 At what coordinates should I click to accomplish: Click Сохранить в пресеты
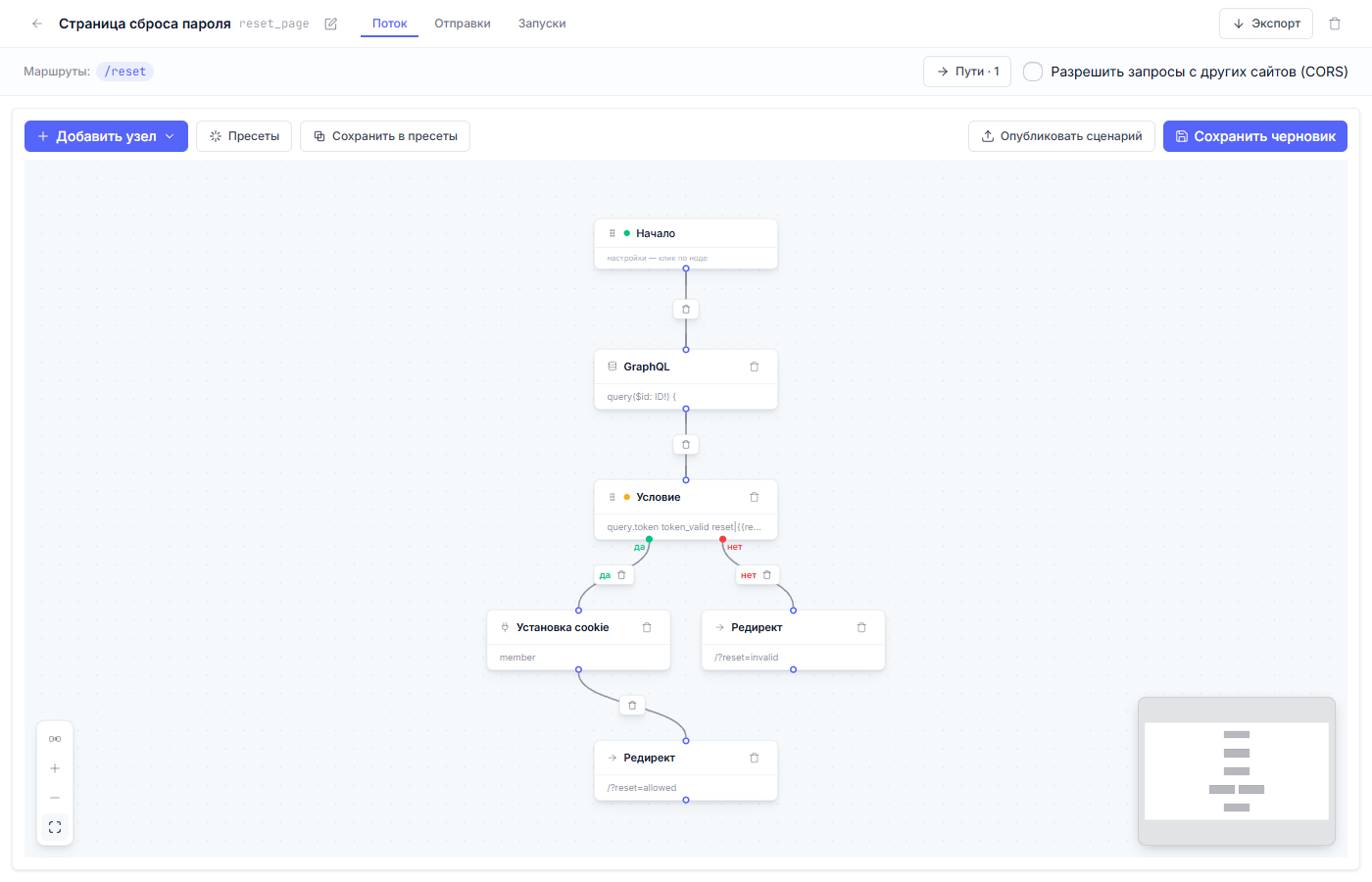[x=385, y=136]
